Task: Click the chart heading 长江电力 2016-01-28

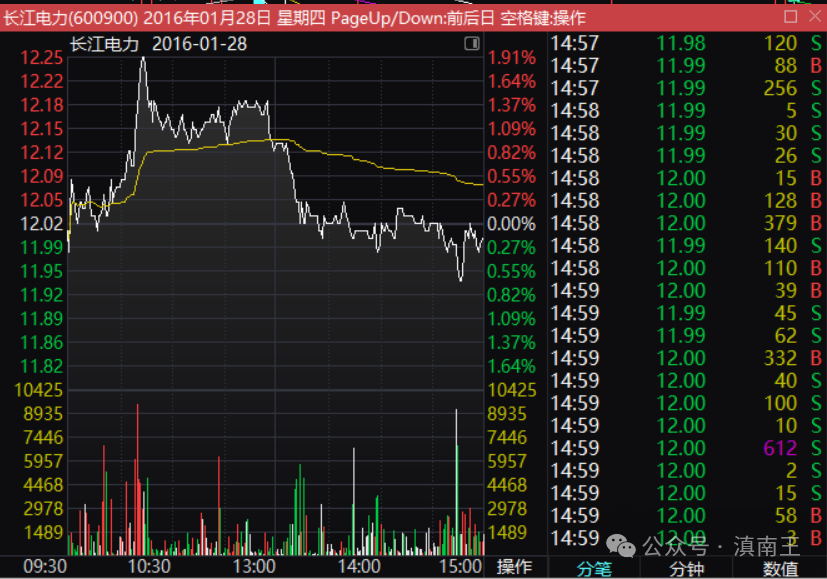Action: tap(158, 44)
